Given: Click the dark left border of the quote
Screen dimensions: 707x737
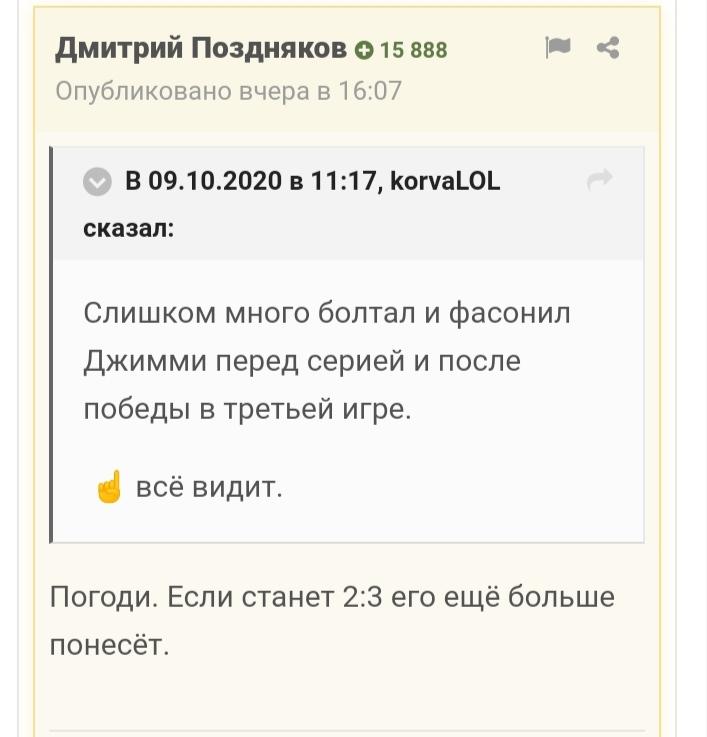Looking at the screenshot, I should click(51, 345).
